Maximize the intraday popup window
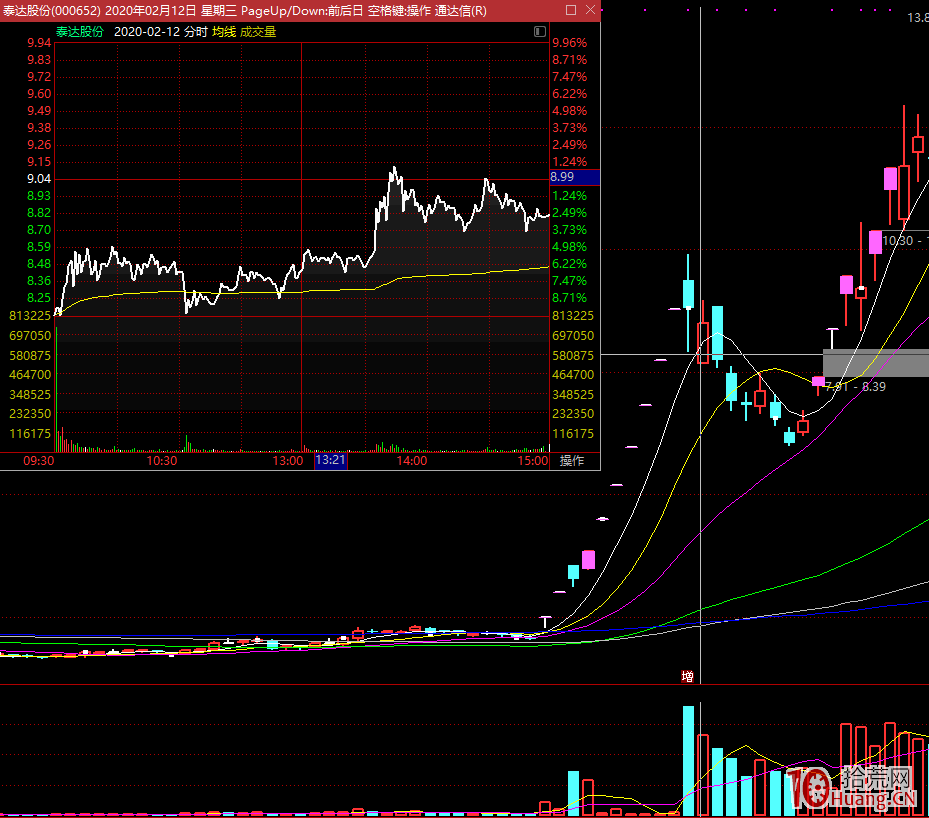Screen dimensions: 929x818 point(571,10)
